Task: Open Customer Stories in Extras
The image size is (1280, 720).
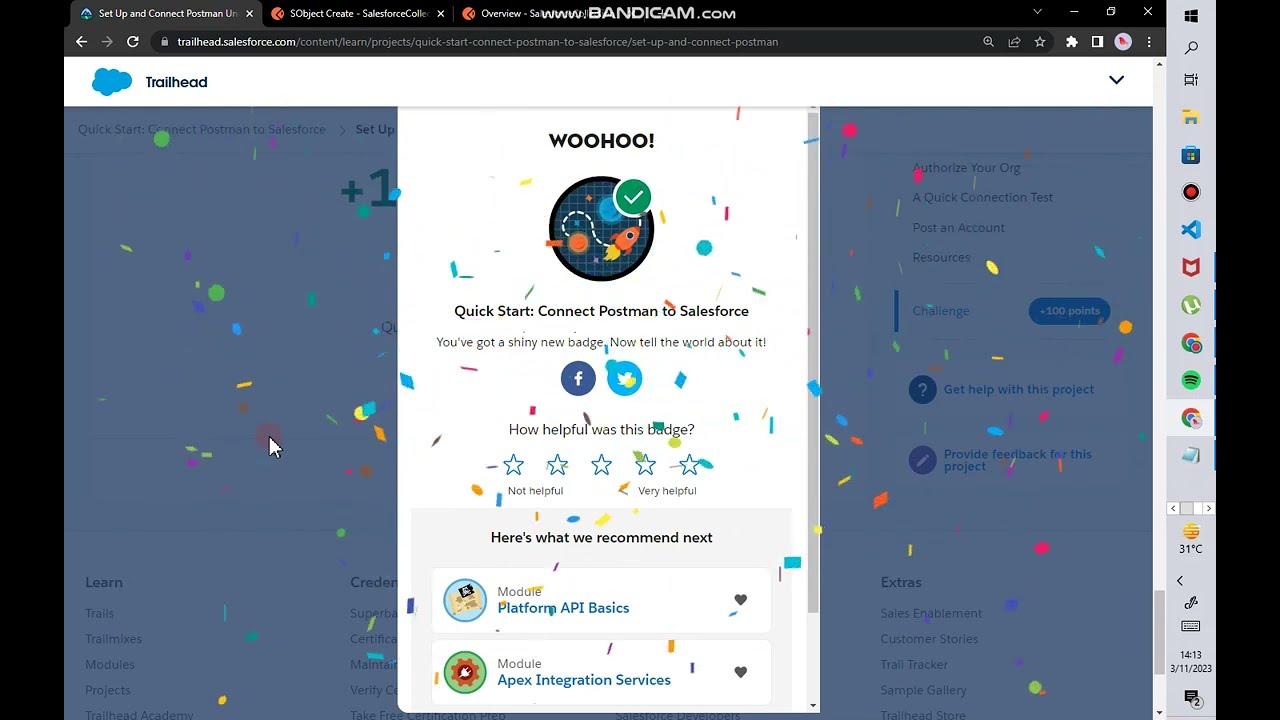Action: (x=929, y=639)
